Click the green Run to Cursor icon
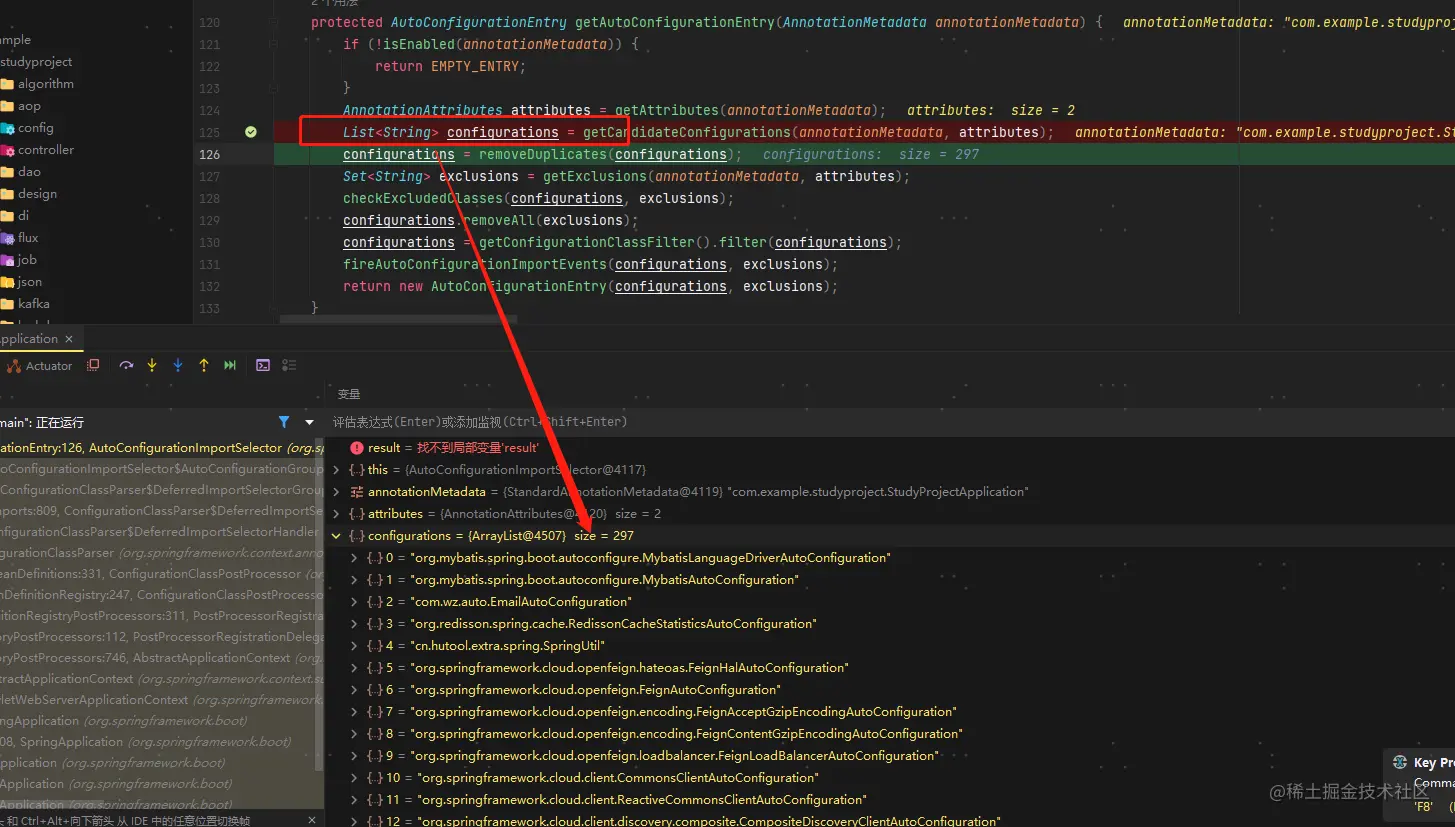 tap(230, 366)
